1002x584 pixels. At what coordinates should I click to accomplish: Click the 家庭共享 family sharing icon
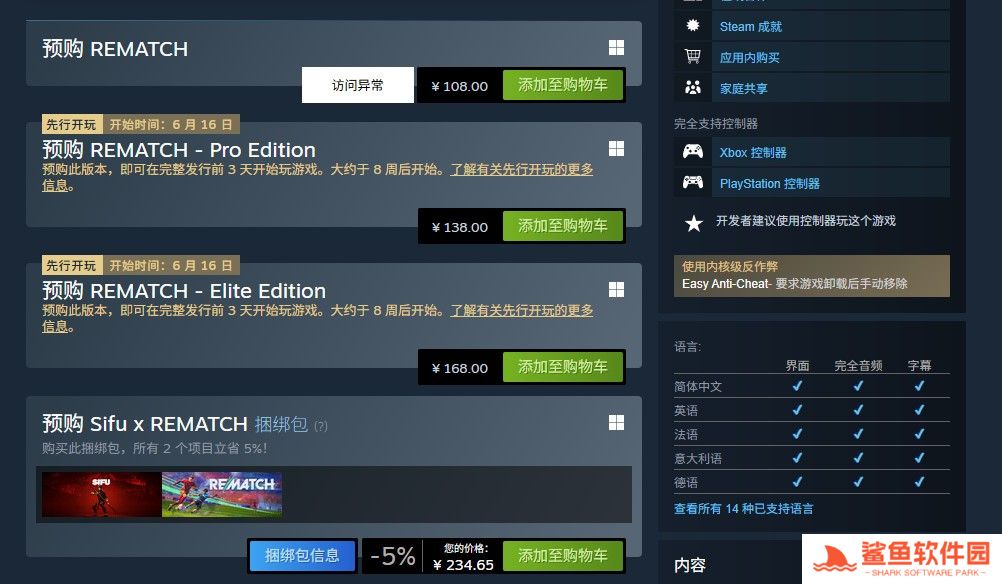[x=693, y=88]
